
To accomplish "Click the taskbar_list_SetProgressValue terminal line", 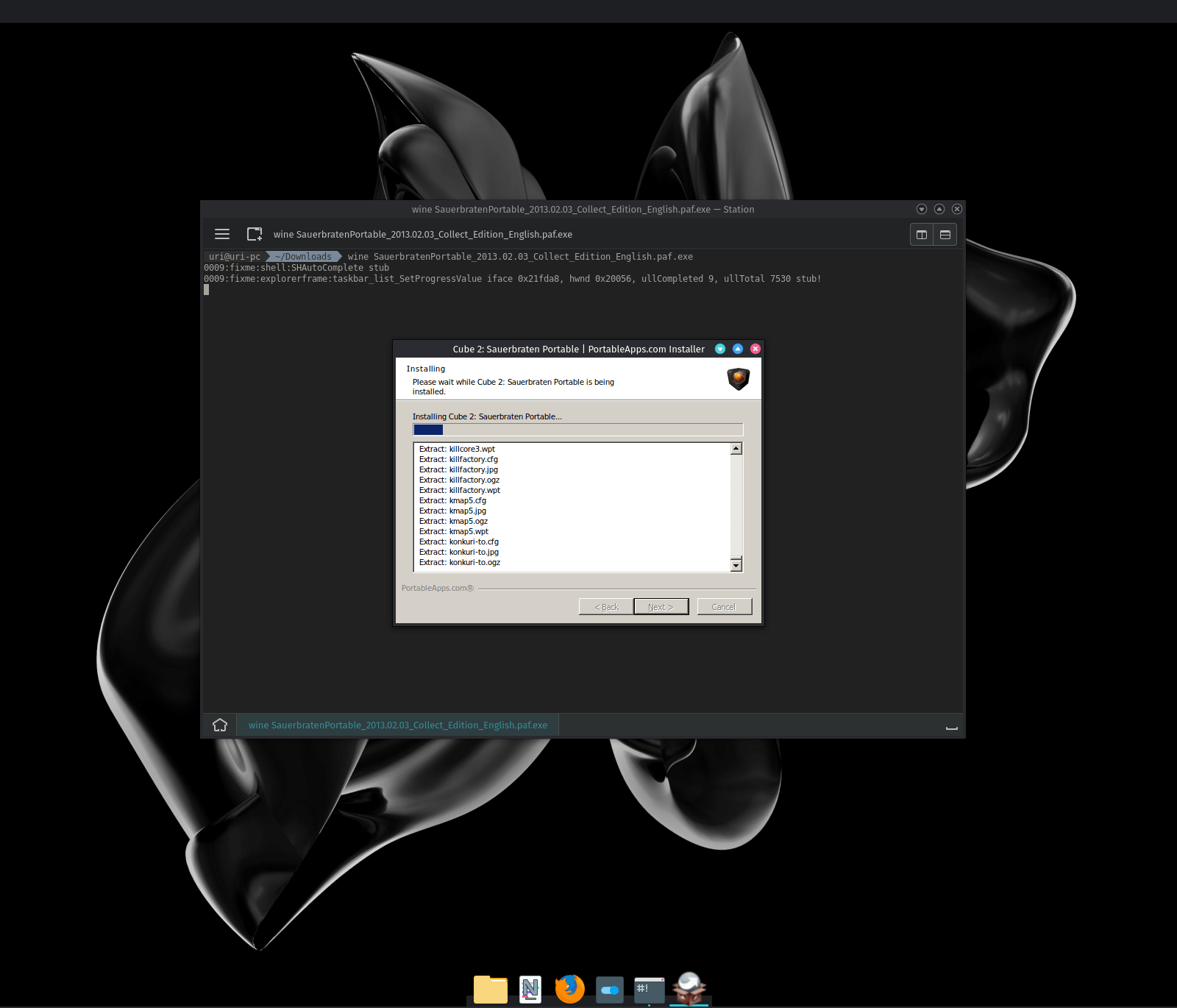I will (x=513, y=279).
